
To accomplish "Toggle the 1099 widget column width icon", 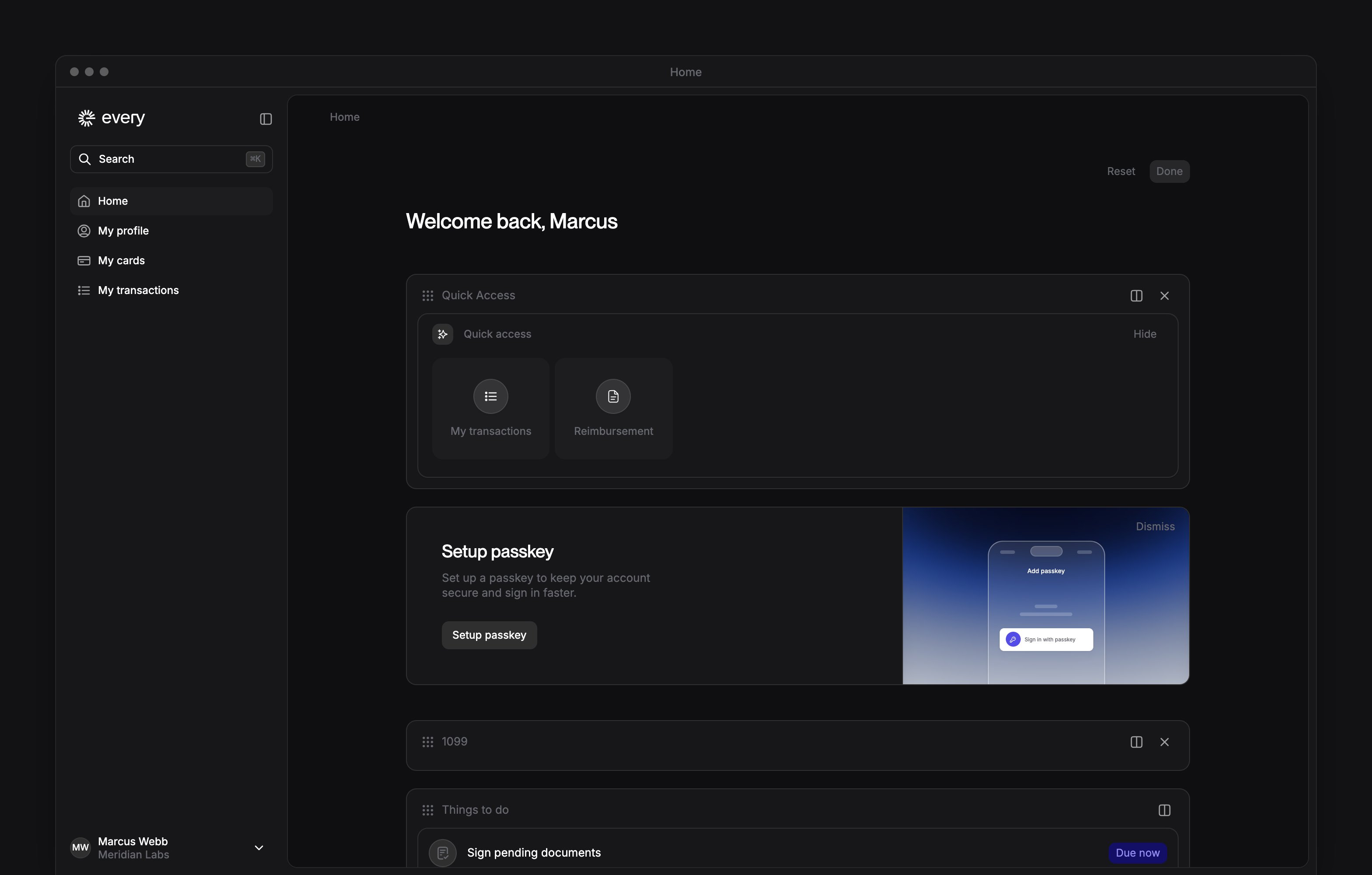I will pyautogui.click(x=1137, y=742).
